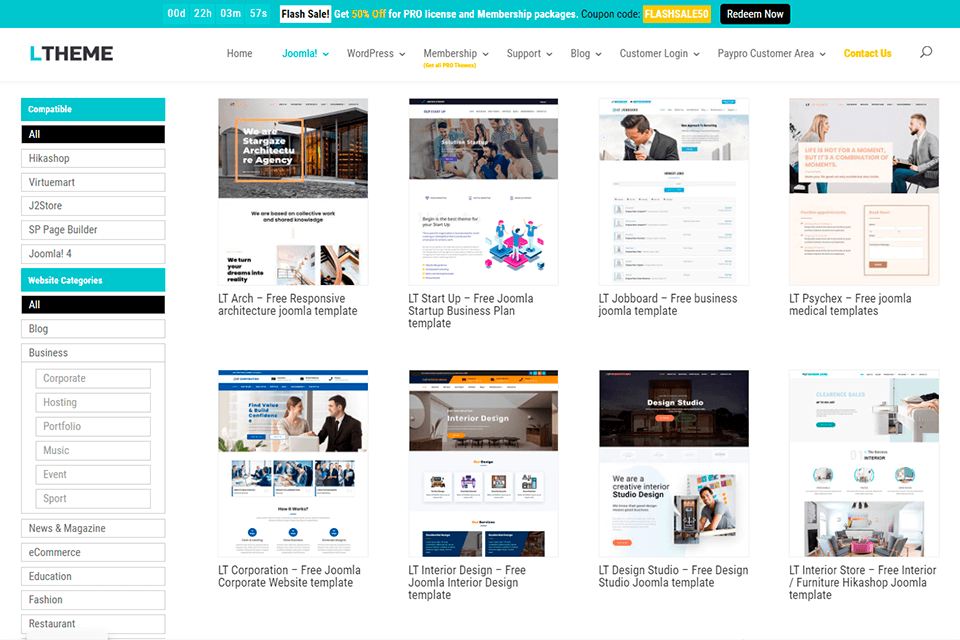960x640 pixels.
Task: Open the LT Interior Design template thumbnail
Action: click(484, 463)
